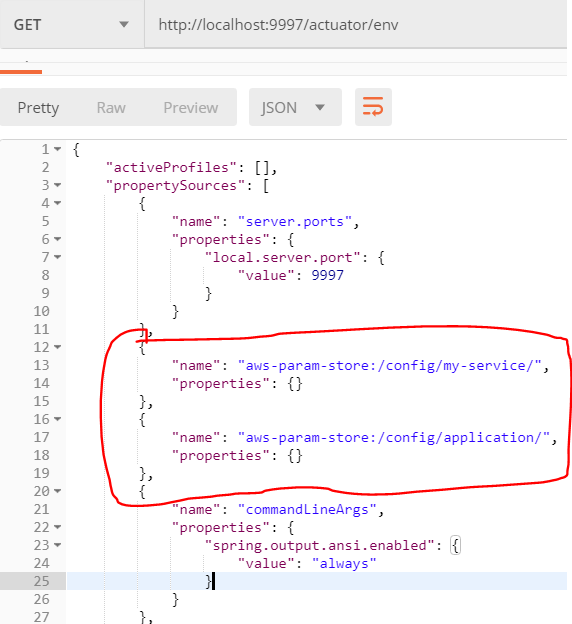
Task: Click "aws-param-store:/config/application/" value
Action: pyautogui.click(x=394, y=437)
